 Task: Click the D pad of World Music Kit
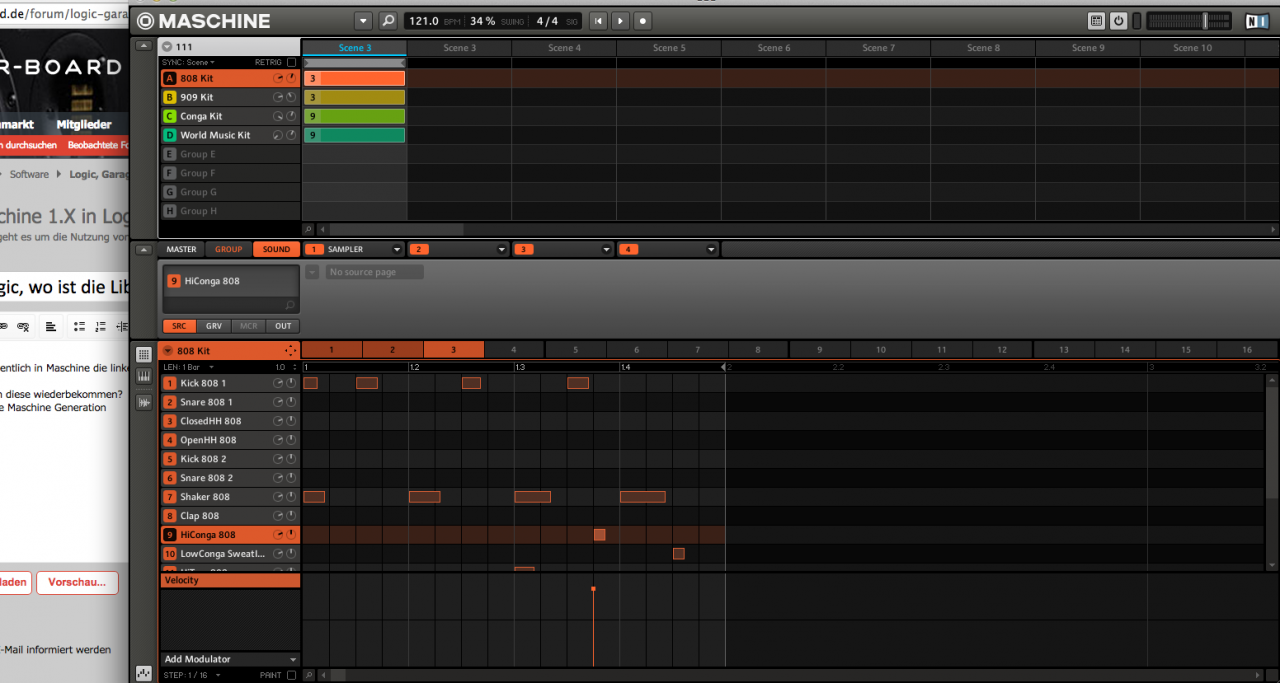[170, 135]
